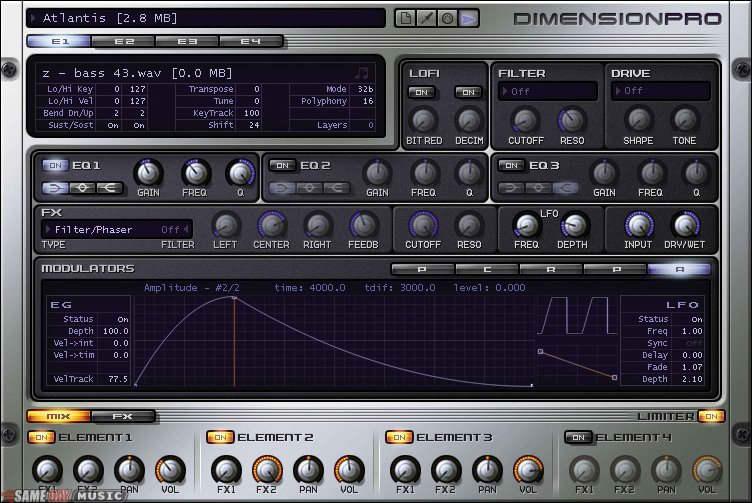Select EQ3 high shelf filter shape

coord(566,187)
